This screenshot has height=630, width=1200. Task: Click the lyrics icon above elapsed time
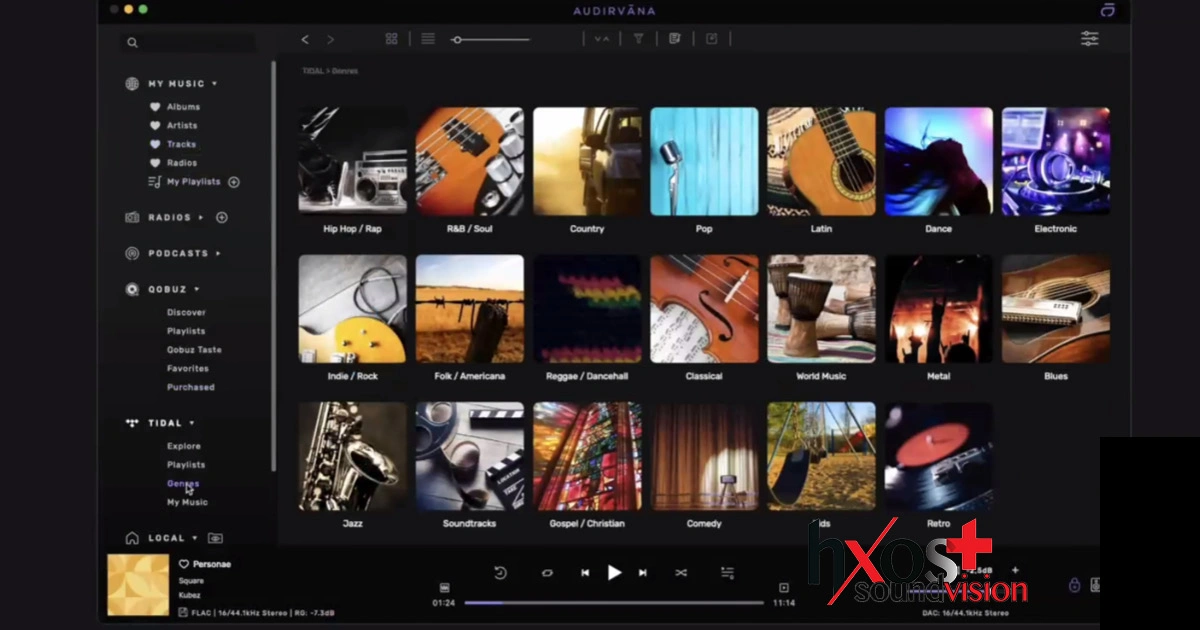pos(444,588)
